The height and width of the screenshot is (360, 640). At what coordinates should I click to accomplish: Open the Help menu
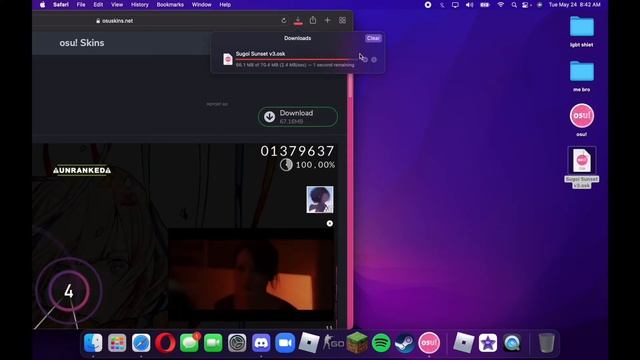coord(225,5)
